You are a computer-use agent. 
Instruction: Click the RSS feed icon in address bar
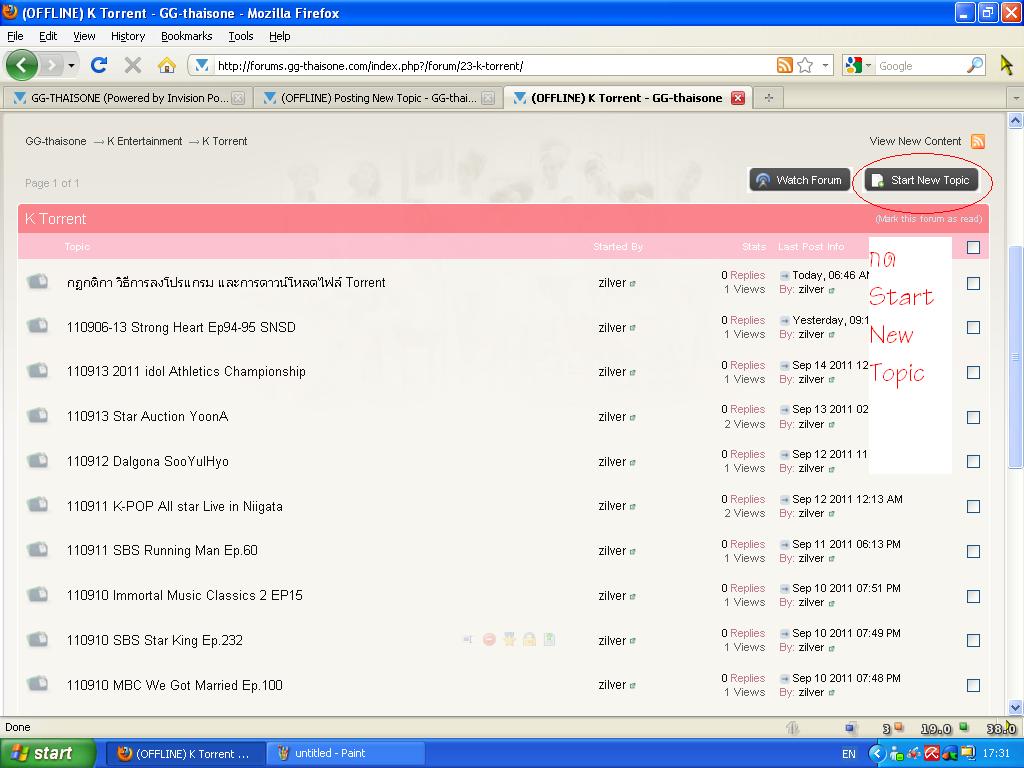click(784, 65)
